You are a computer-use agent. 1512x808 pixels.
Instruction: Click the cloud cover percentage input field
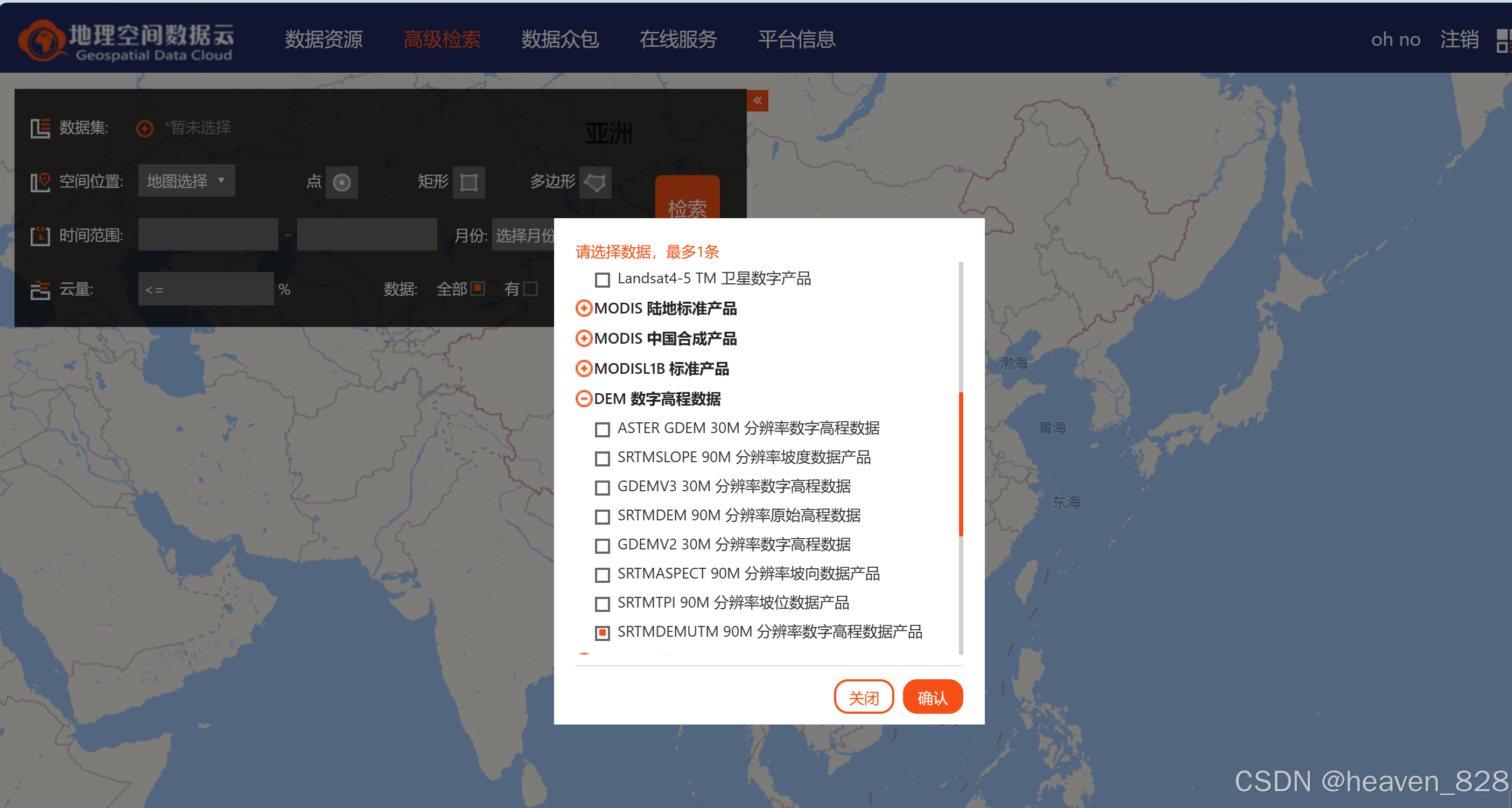206,289
